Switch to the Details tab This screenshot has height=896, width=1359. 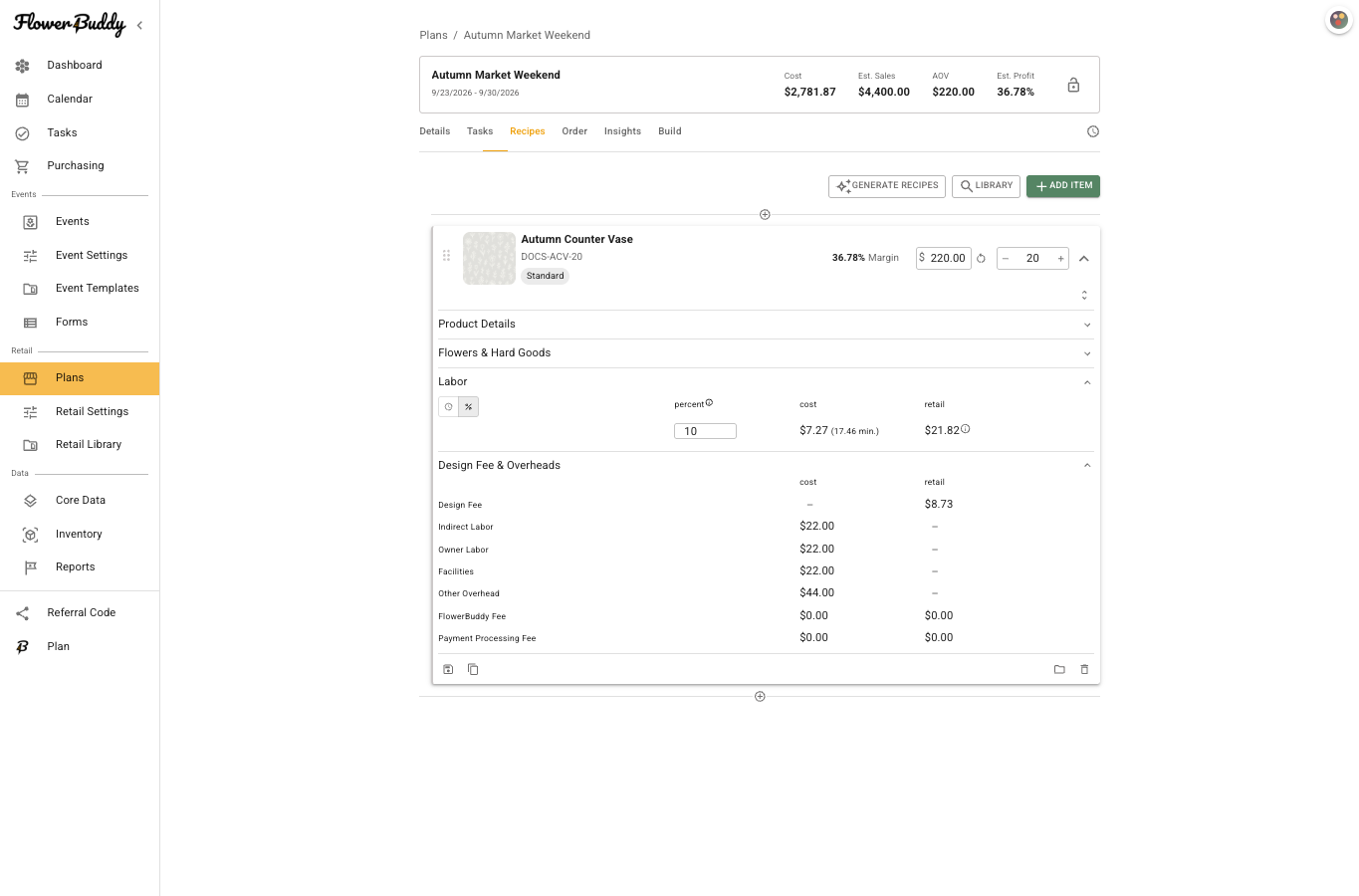coord(435,131)
